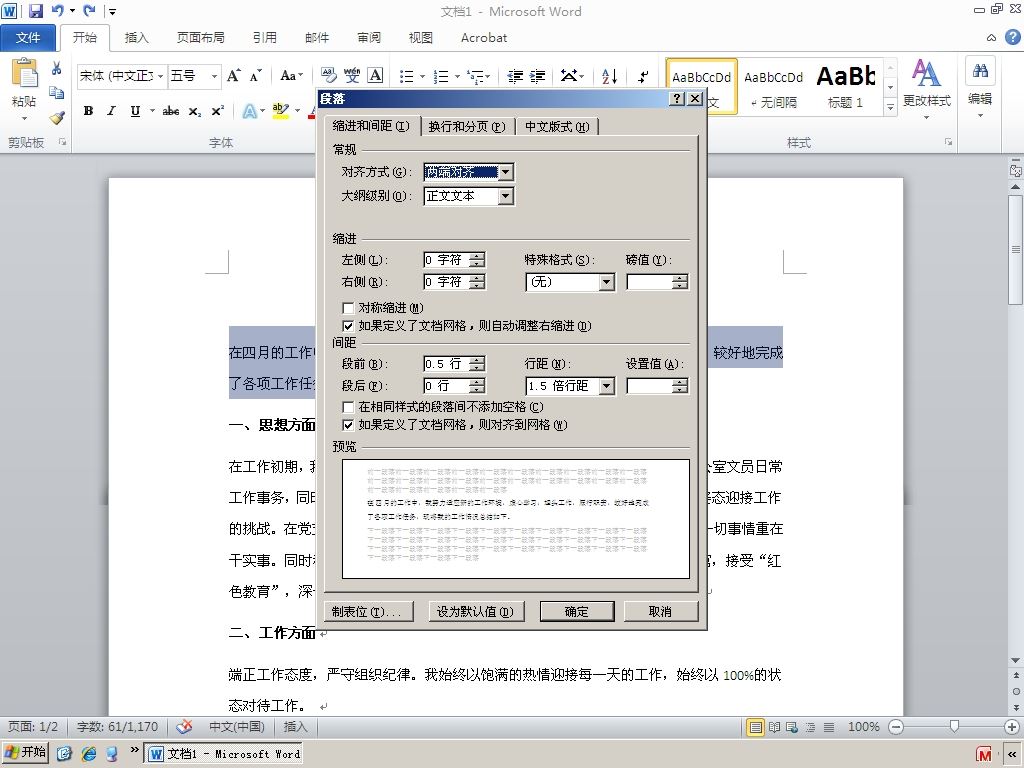Click the zoom slider handle
The image size is (1024, 768).
click(x=954, y=727)
